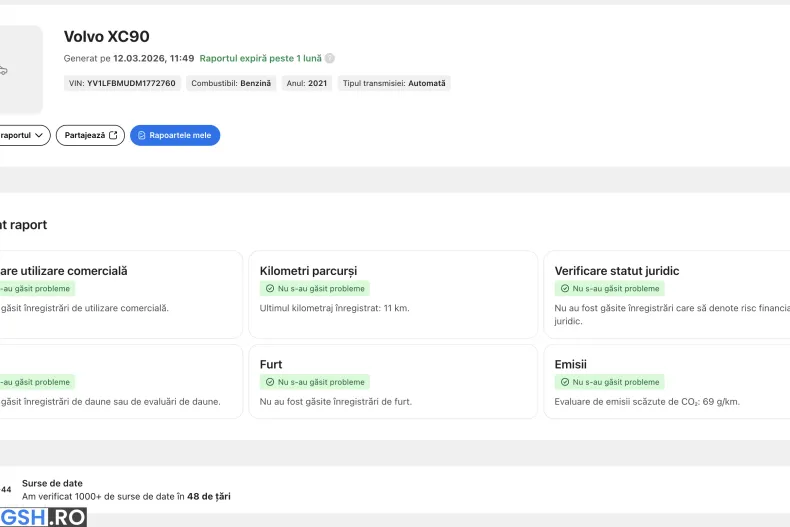Click the GSH.RO logo
This screenshot has height=527, width=790.
tap(43, 517)
